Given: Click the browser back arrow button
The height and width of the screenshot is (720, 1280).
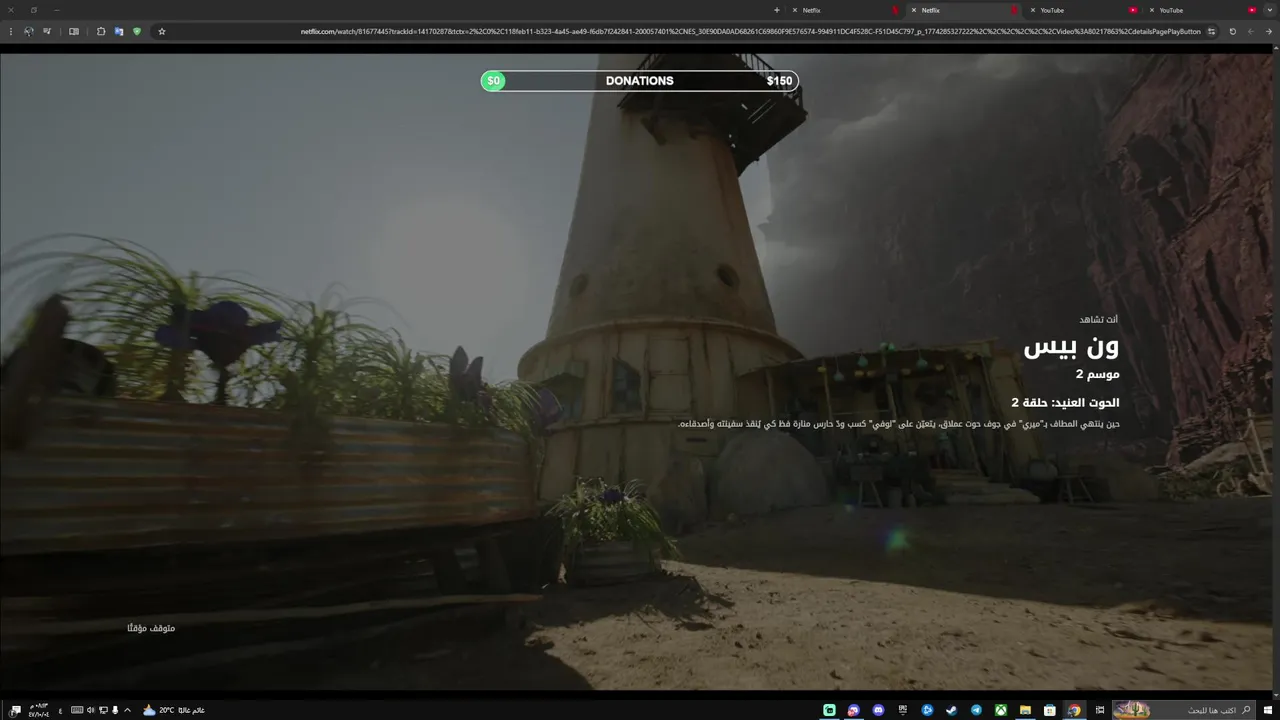Looking at the screenshot, I should coord(1268,31).
